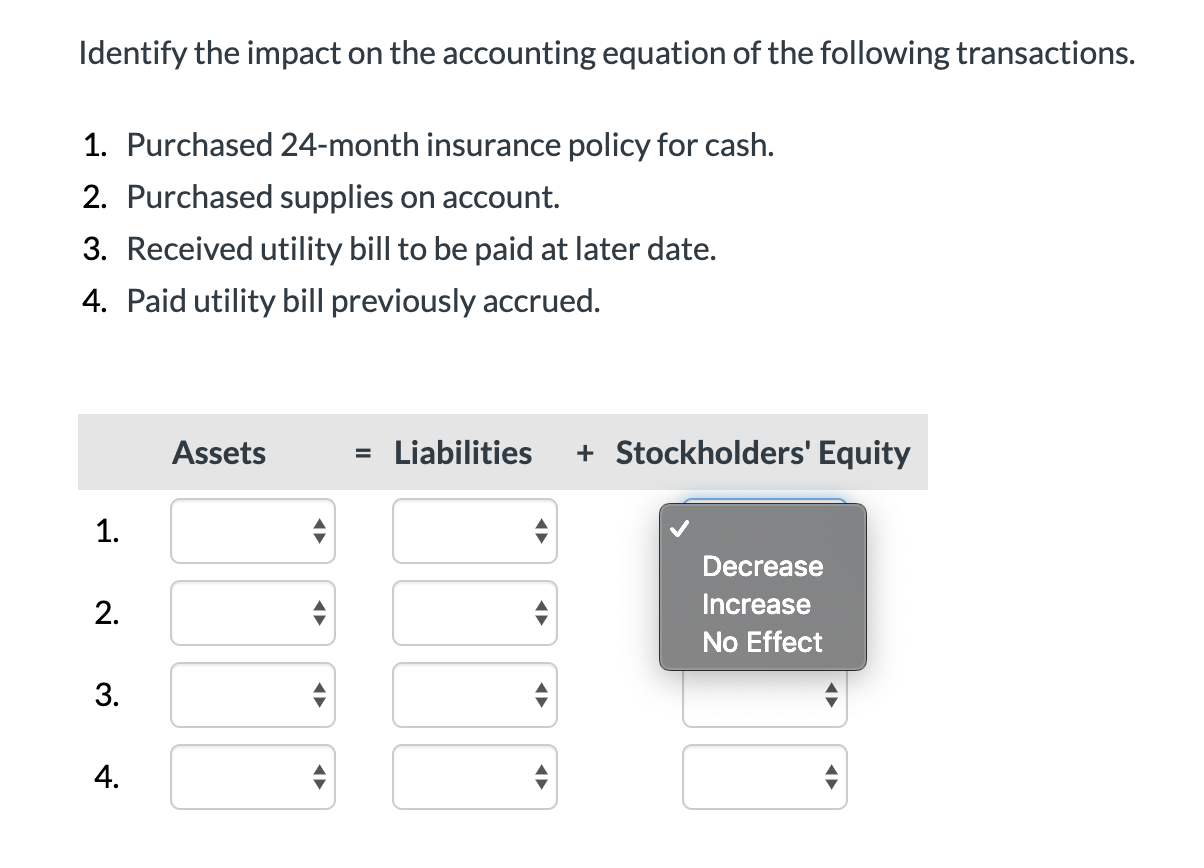Click transaction 3 list item text
Screen dimensions: 1204x868
(419, 248)
